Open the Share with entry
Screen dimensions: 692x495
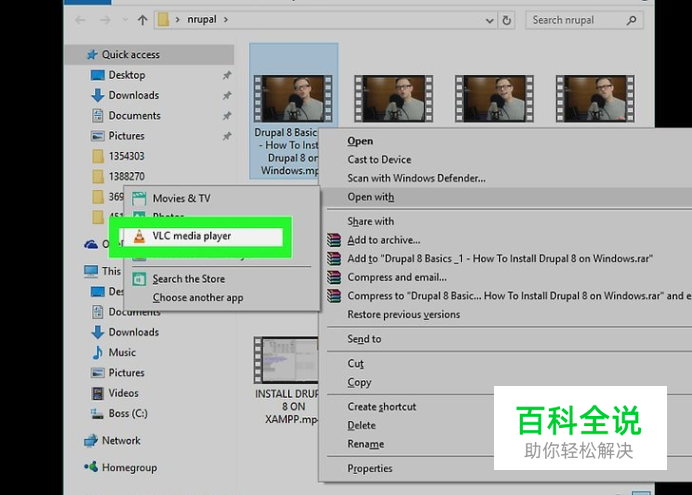371,221
